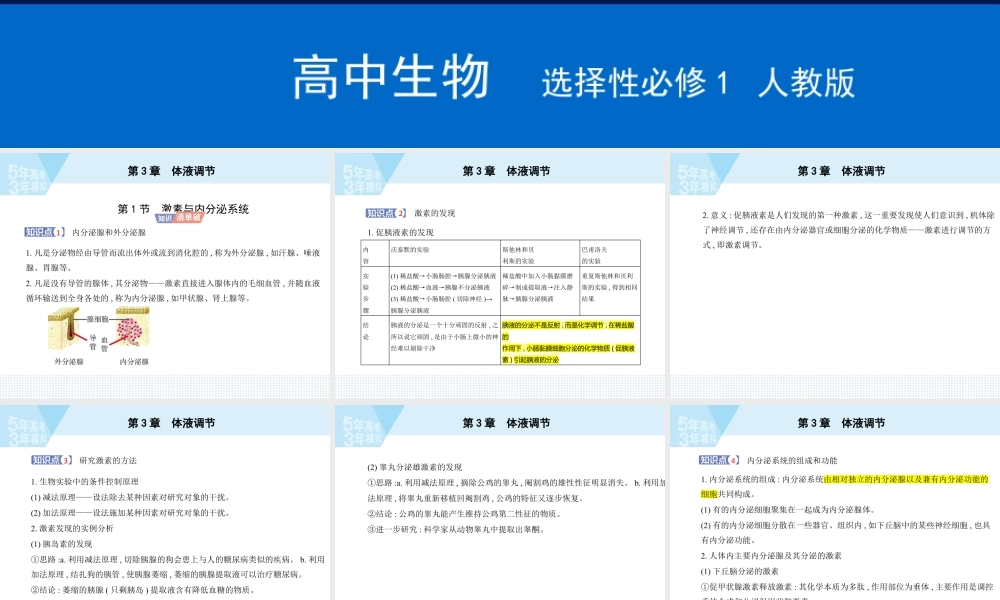Click the 巴甫洛夫的实验 table cell
Image resolution: width=1000 pixels, height=600 pixels.
(610, 255)
